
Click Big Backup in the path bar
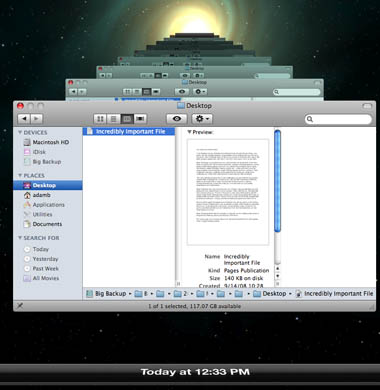(x=106, y=294)
